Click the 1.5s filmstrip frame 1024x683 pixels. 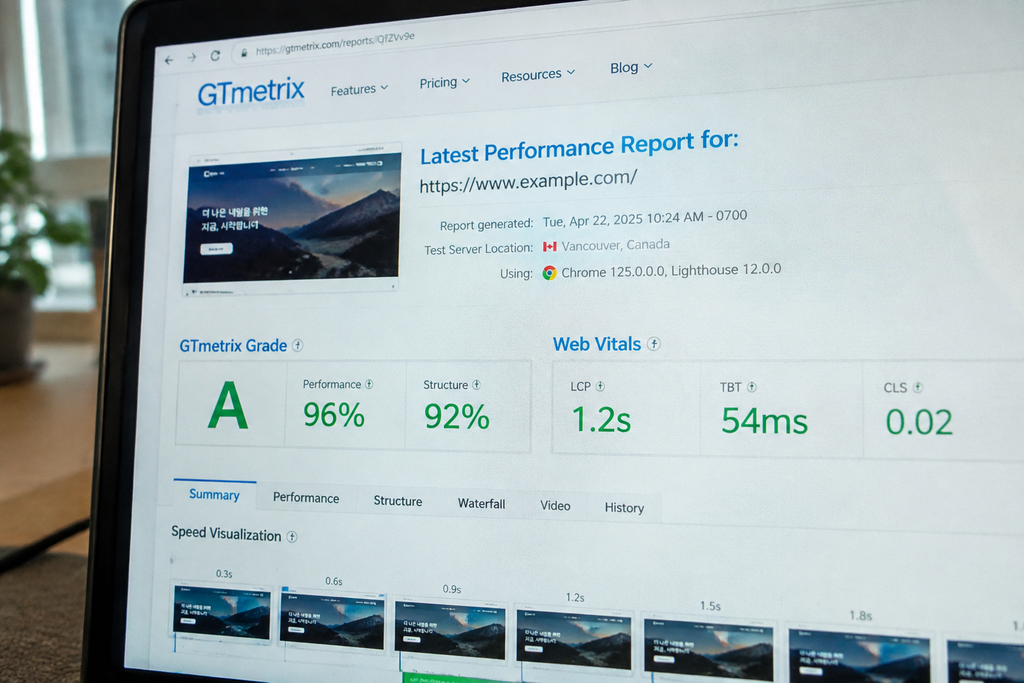pos(709,648)
